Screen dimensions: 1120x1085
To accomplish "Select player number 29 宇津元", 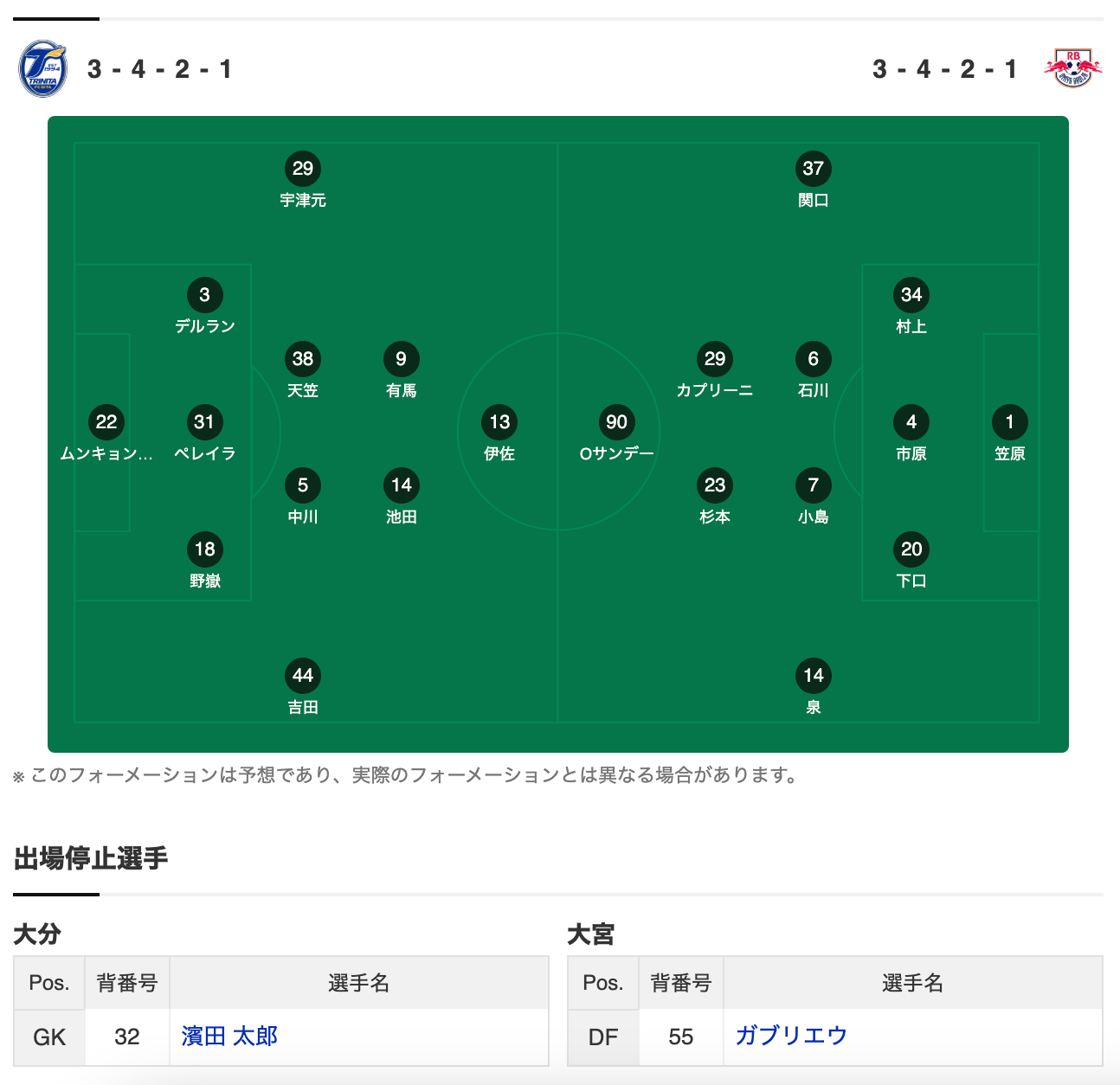I will tap(303, 180).
